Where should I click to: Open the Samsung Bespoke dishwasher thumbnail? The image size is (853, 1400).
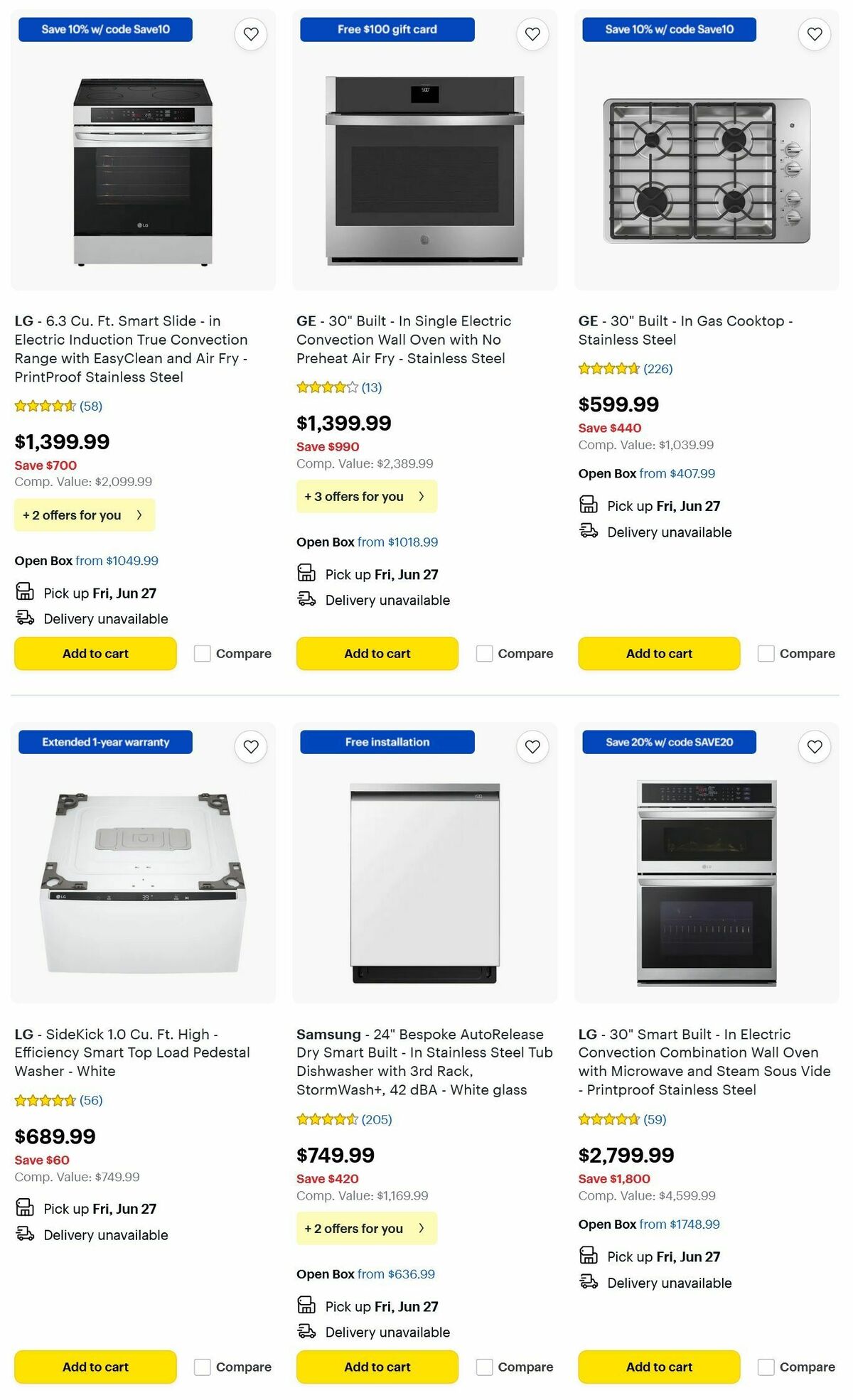424,880
